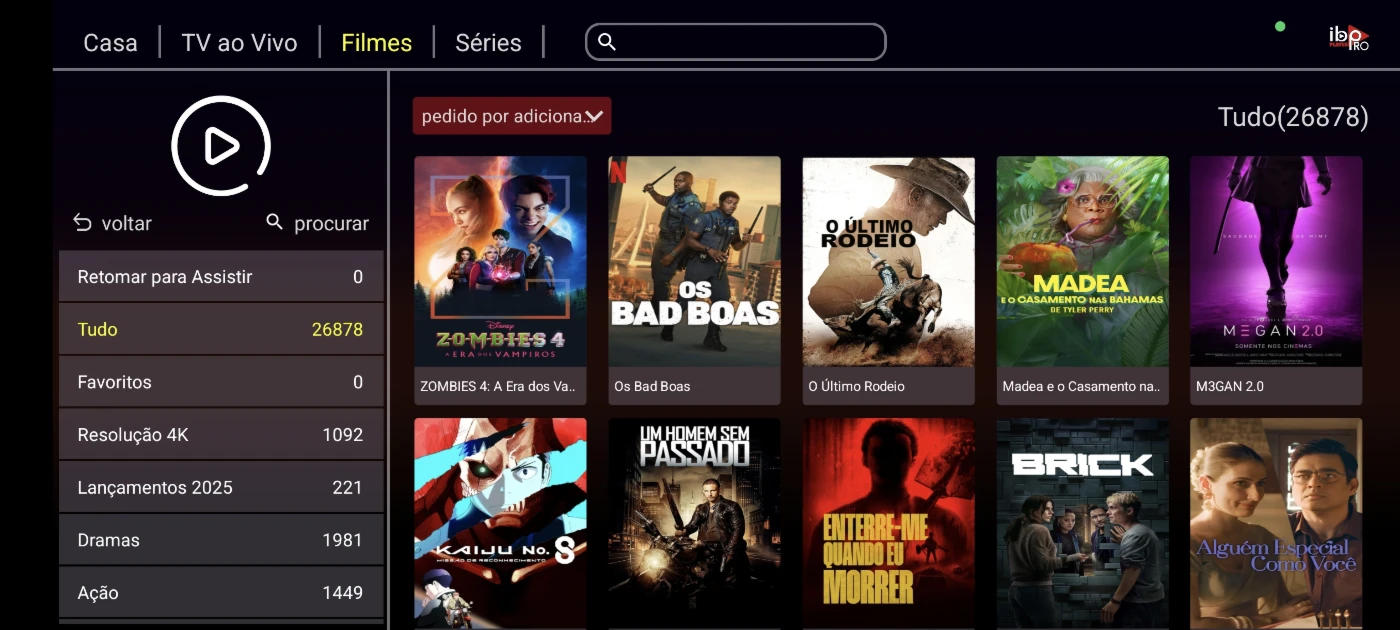The height and width of the screenshot is (630, 1400).
Task: Switch to the TV ao Vivo tab
Action: click(239, 43)
